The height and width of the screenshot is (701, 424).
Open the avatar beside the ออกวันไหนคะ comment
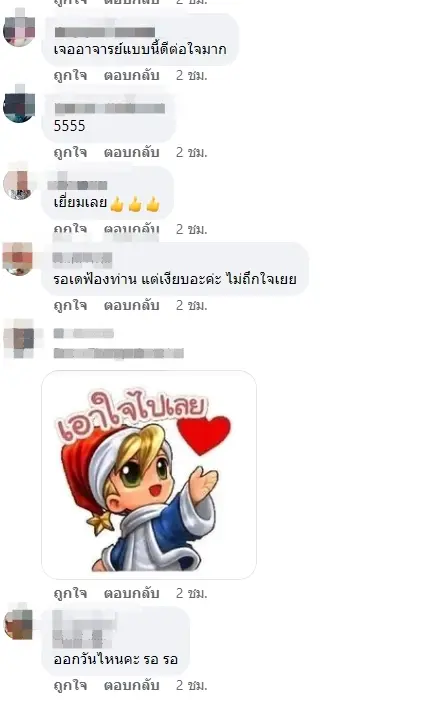18,624
